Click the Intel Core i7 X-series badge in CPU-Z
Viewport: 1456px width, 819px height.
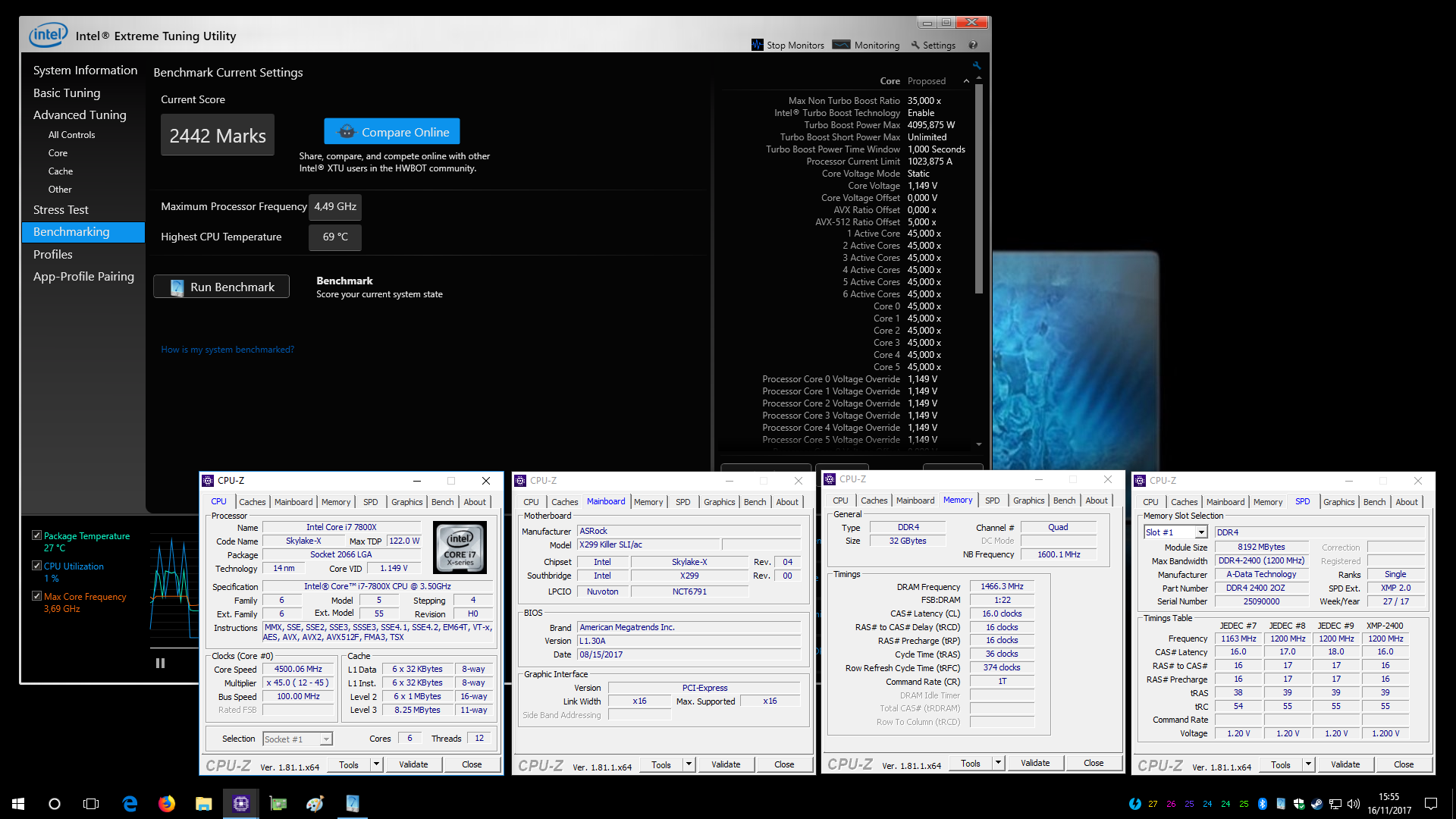(x=460, y=547)
